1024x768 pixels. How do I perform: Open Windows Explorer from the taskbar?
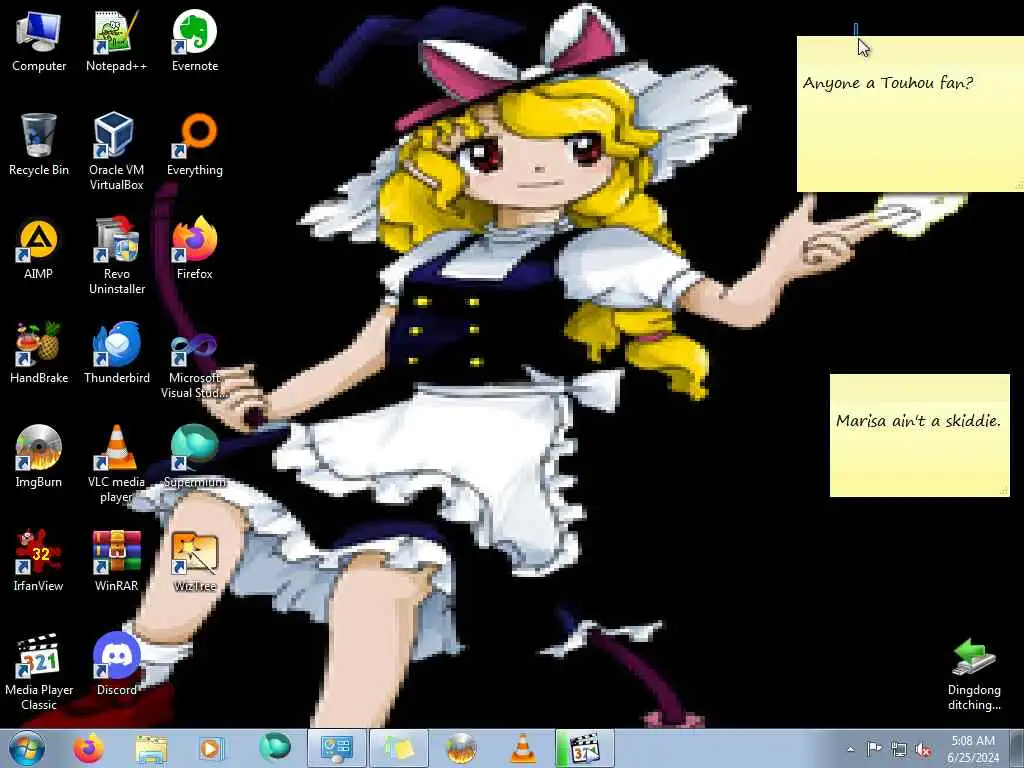click(151, 748)
